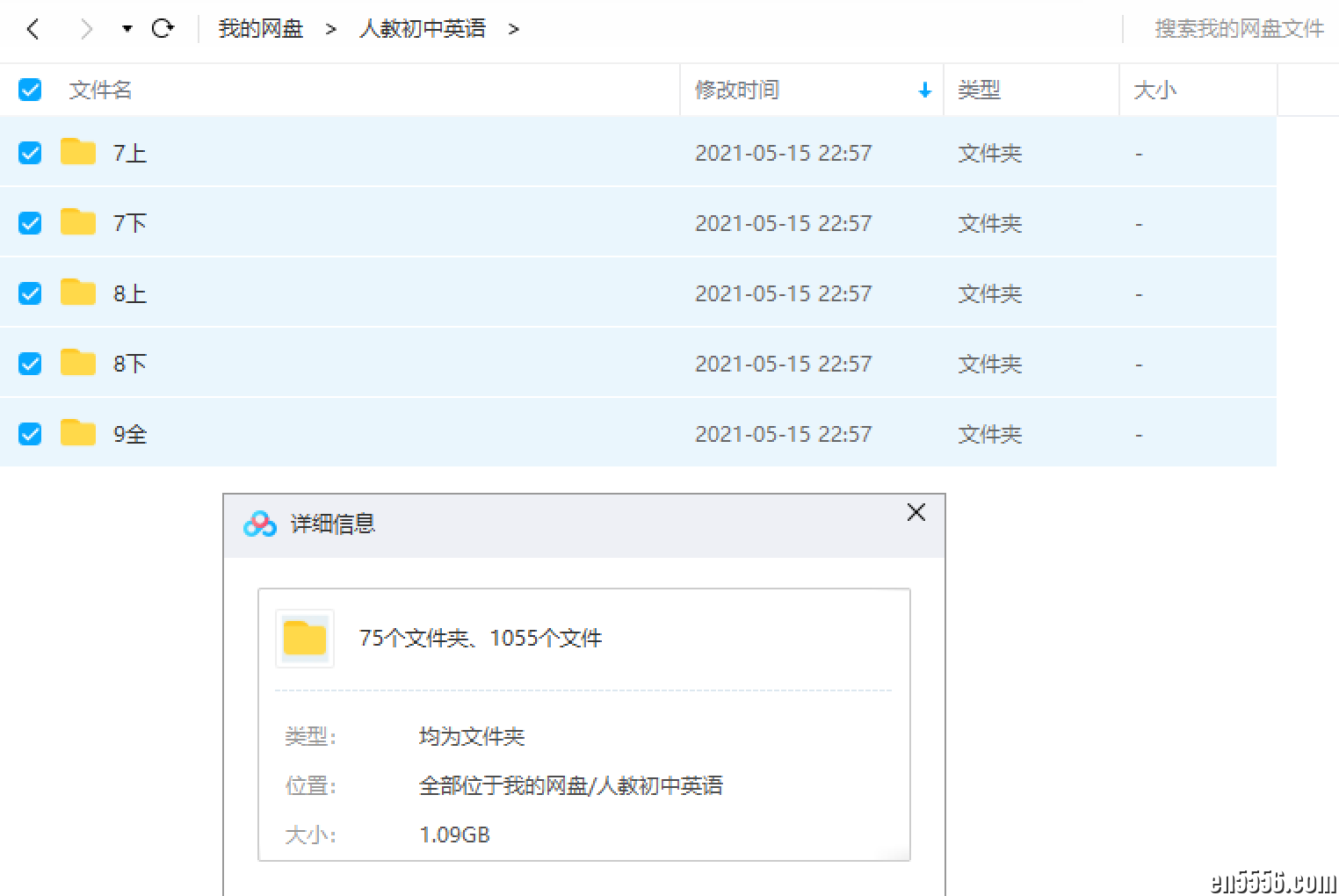
Task: Toggle the select-all checkbox beside 文件名
Action: [x=30, y=90]
